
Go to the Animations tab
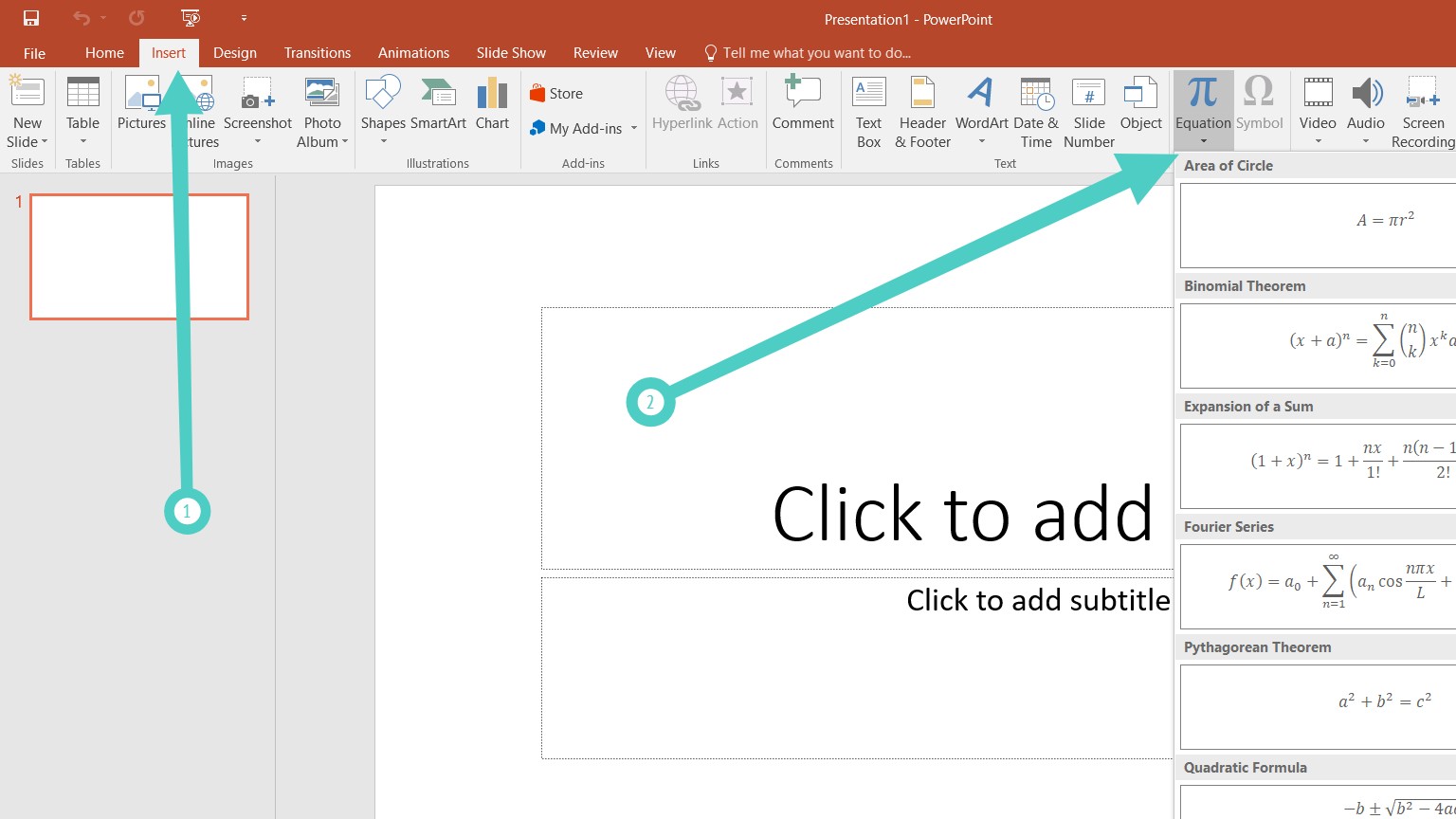click(413, 53)
